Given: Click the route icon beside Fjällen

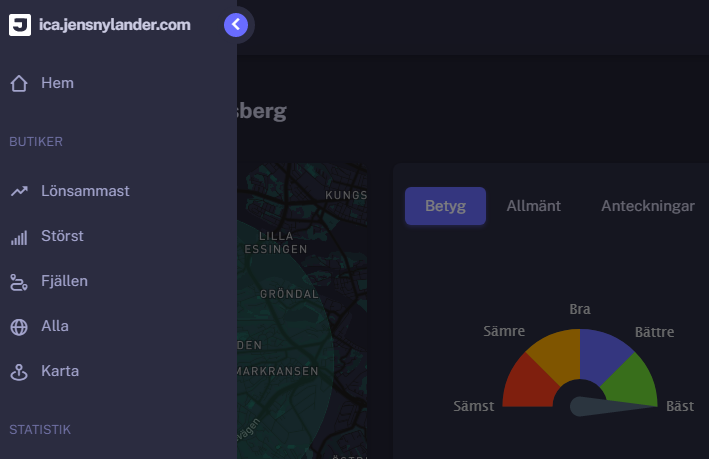Looking at the screenshot, I should click(x=19, y=282).
